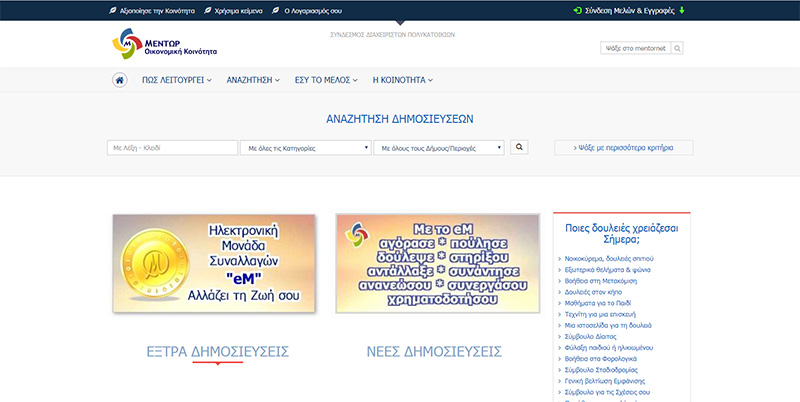
Task: Click Σύμβουλο Δίαιτας
Action: 590,337
